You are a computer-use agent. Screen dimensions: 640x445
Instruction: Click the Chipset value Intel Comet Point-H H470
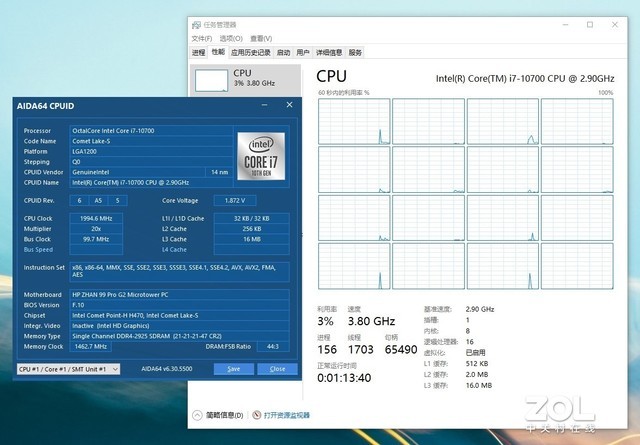coord(180,316)
